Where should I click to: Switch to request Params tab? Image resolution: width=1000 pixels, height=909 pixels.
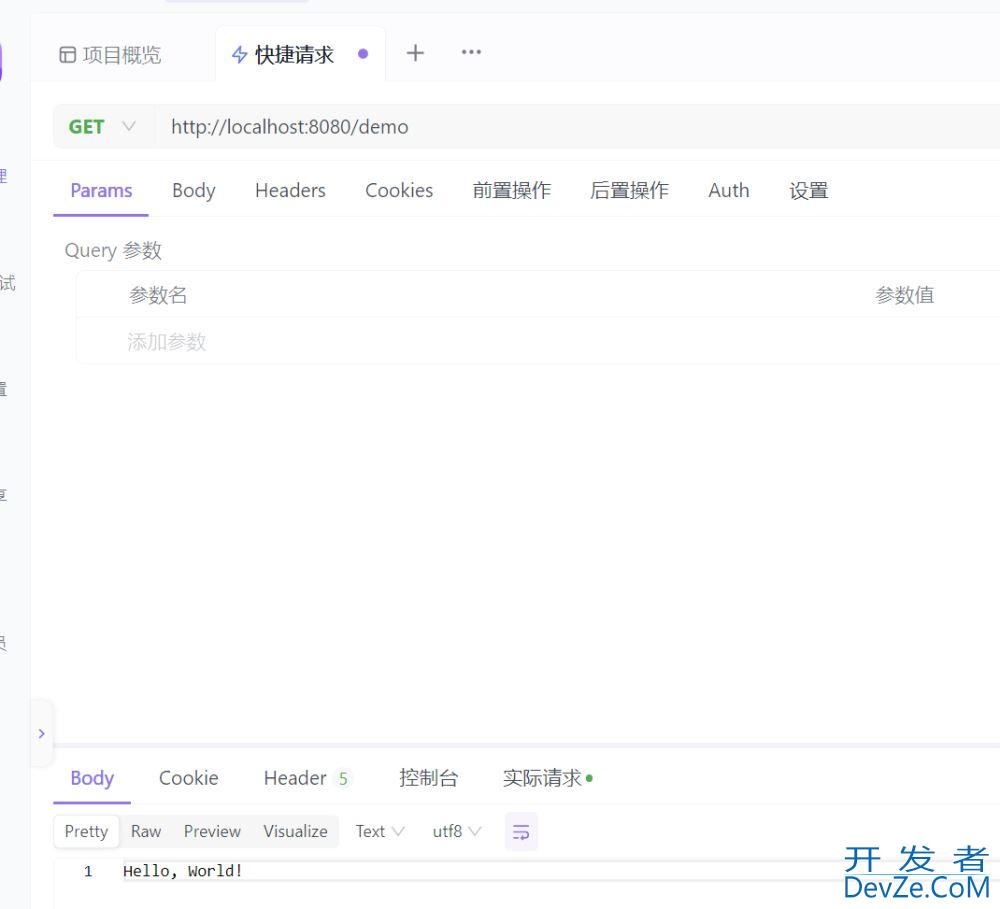(101, 190)
